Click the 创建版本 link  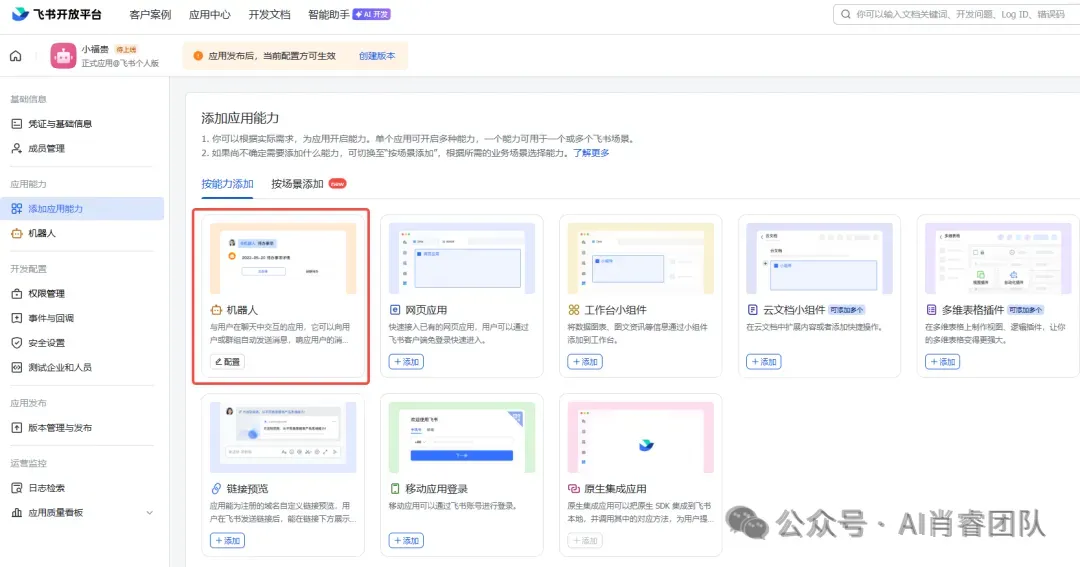[377, 56]
